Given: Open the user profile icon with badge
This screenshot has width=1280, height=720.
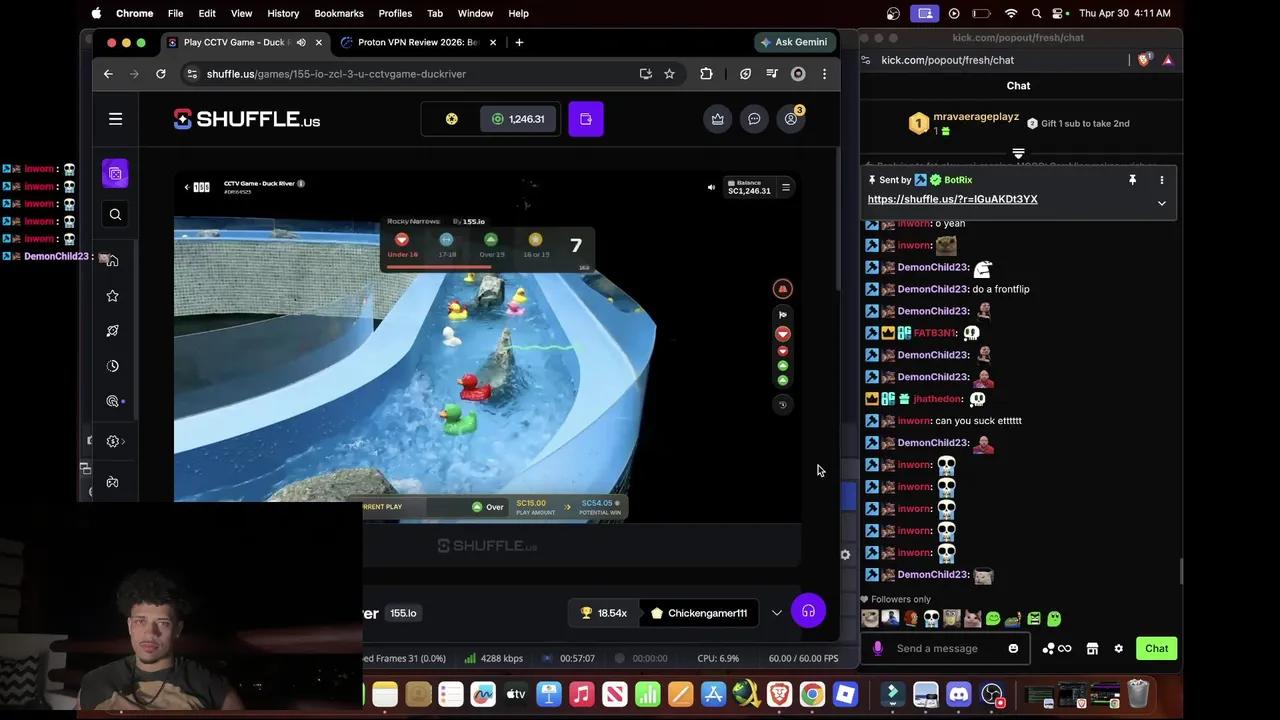Looking at the screenshot, I should [791, 119].
